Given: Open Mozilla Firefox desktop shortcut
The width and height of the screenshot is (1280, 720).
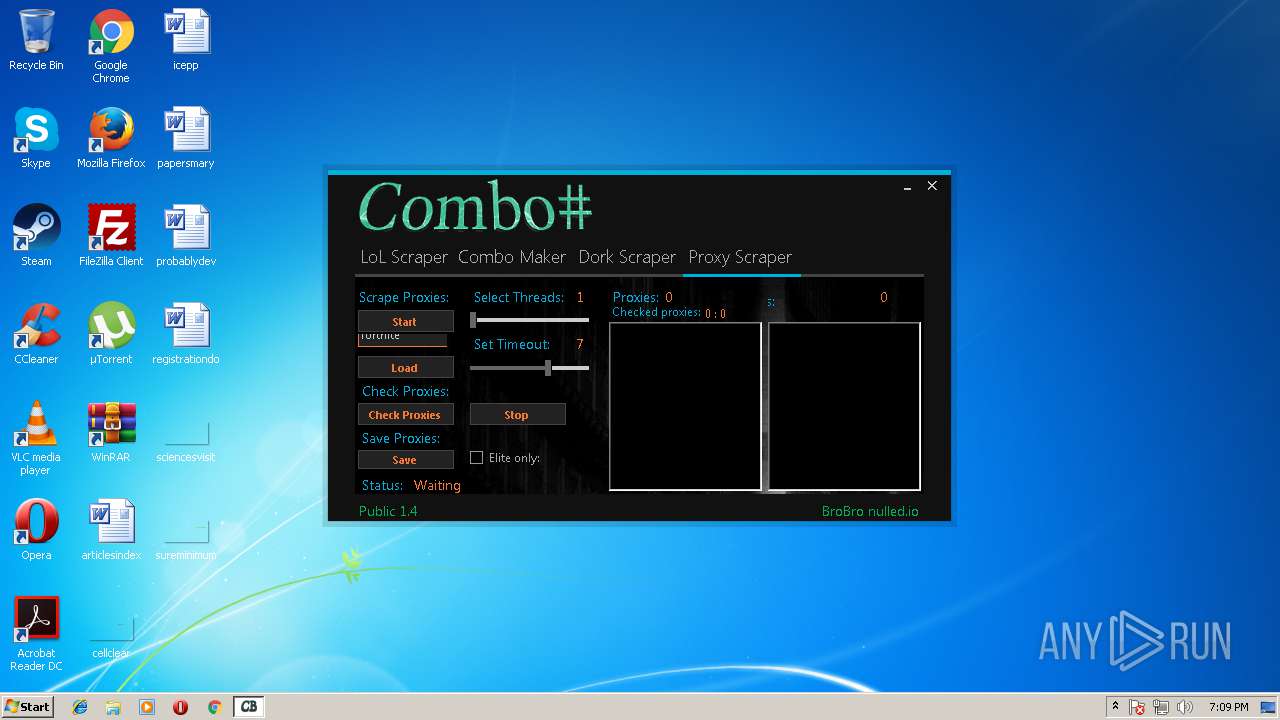Looking at the screenshot, I should [111, 138].
